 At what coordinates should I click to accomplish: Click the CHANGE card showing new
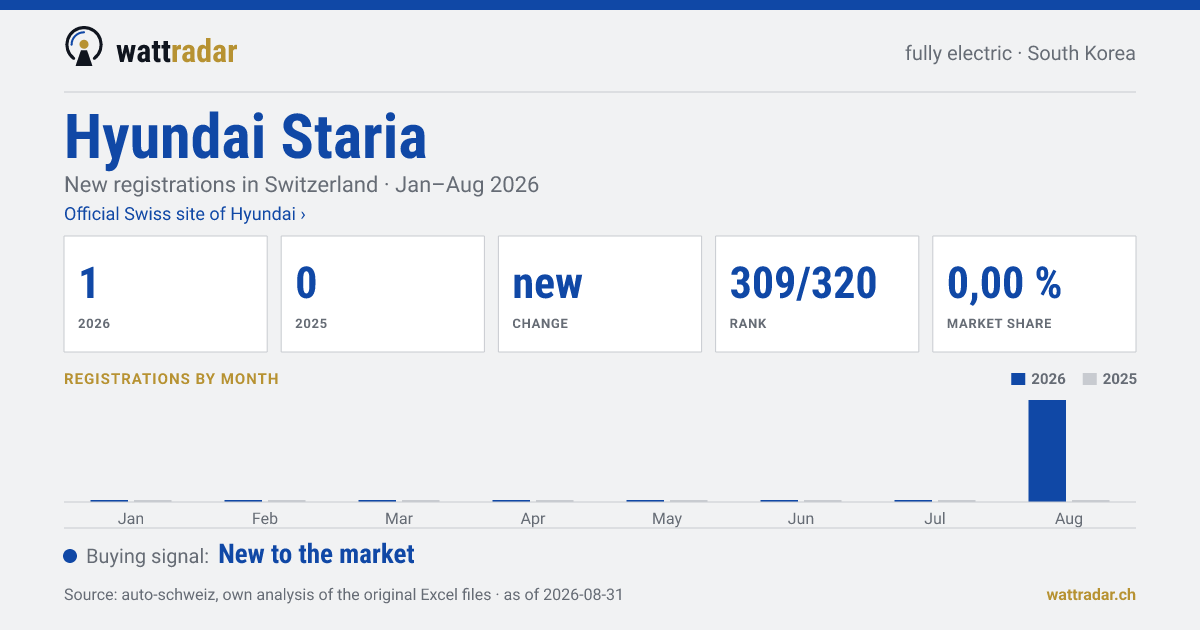click(600, 294)
